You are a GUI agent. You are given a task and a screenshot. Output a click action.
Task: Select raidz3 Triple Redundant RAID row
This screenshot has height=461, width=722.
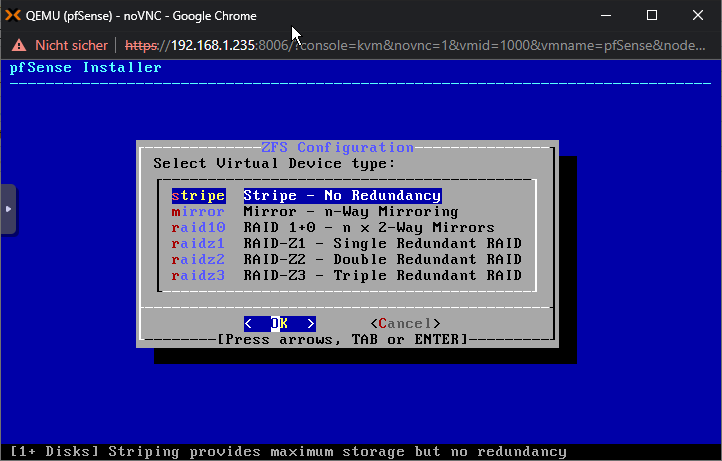click(346, 275)
